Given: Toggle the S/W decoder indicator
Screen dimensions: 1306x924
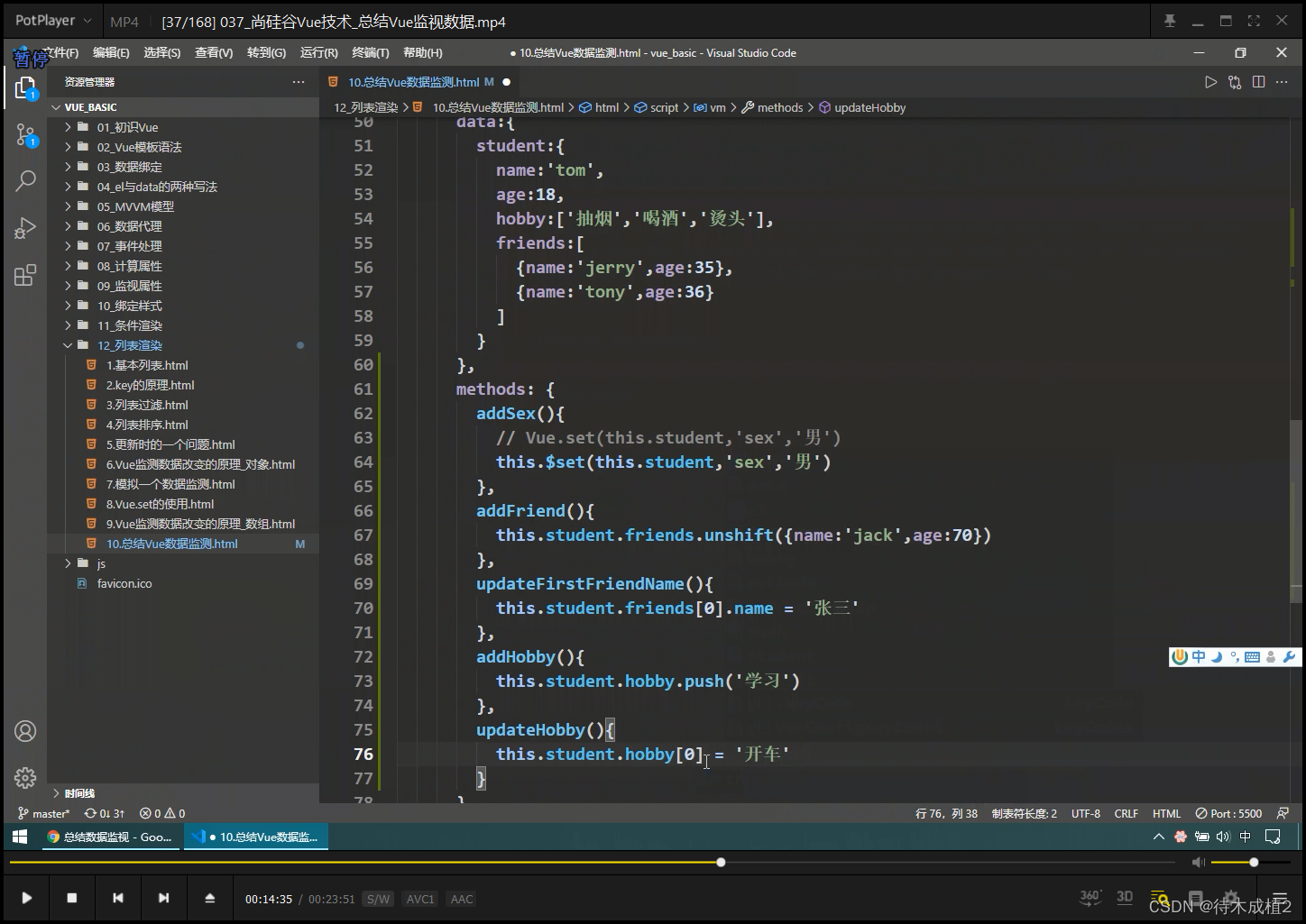Looking at the screenshot, I should coord(379,899).
